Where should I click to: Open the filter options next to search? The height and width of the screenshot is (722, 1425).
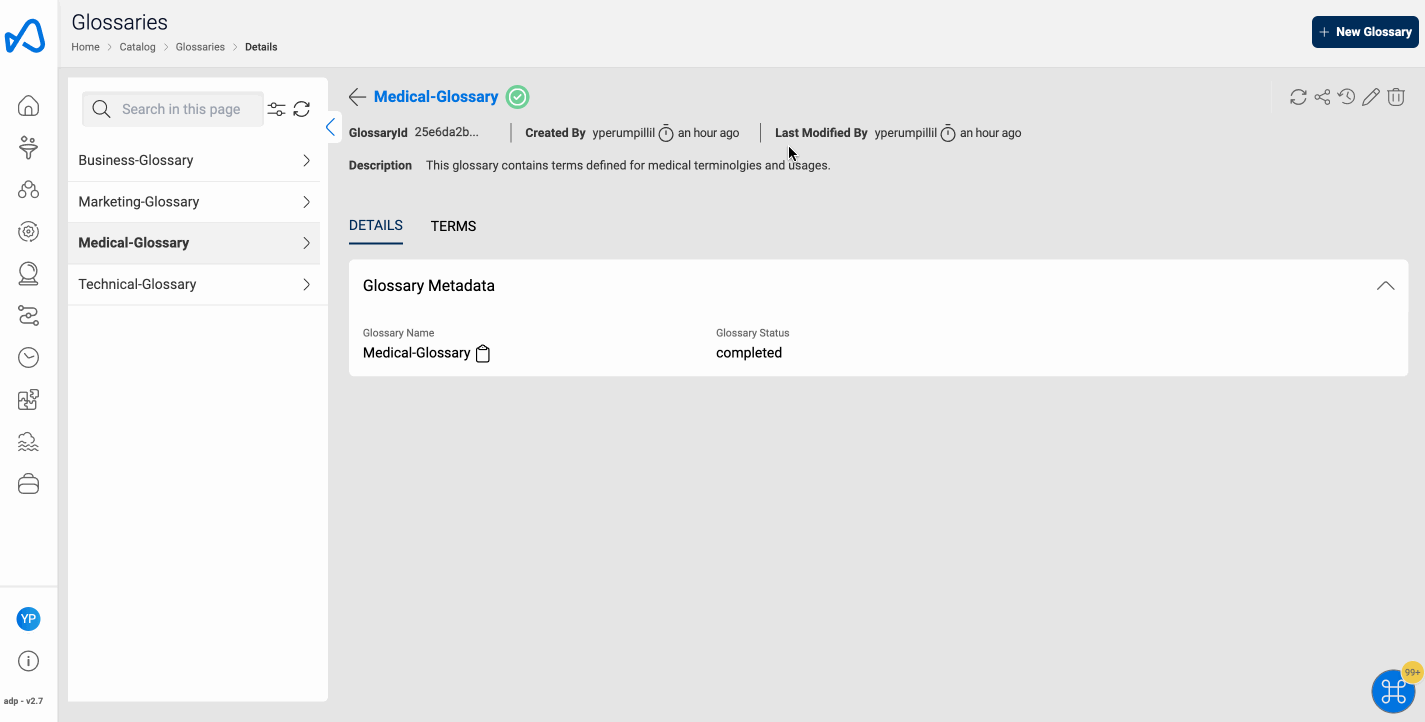[x=277, y=109]
